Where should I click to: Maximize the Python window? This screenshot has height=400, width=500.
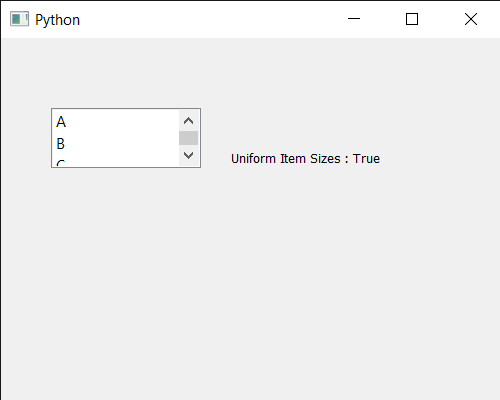click(x=412, y=19)
